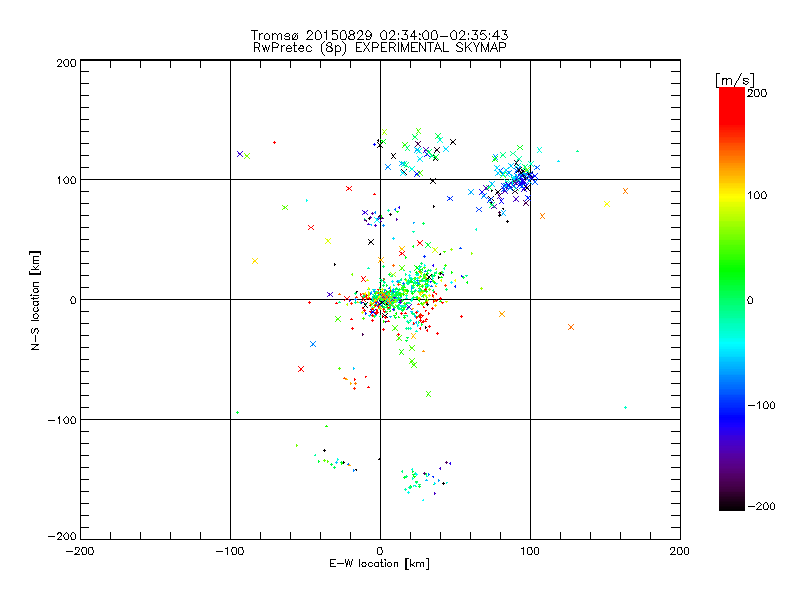Click the plot title 'Tromsø 20150829 02:34:00-02:35:43'
Screen dimensions: 800x600
click(379, 35)
